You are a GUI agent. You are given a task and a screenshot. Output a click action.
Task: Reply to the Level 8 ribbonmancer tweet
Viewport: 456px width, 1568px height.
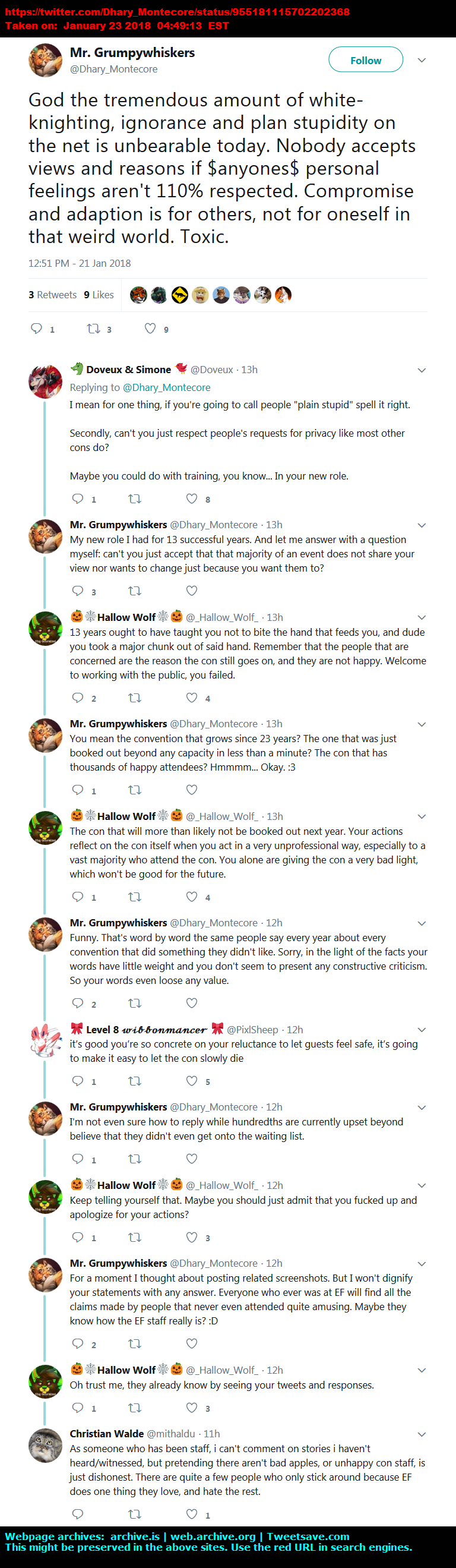77,1080
